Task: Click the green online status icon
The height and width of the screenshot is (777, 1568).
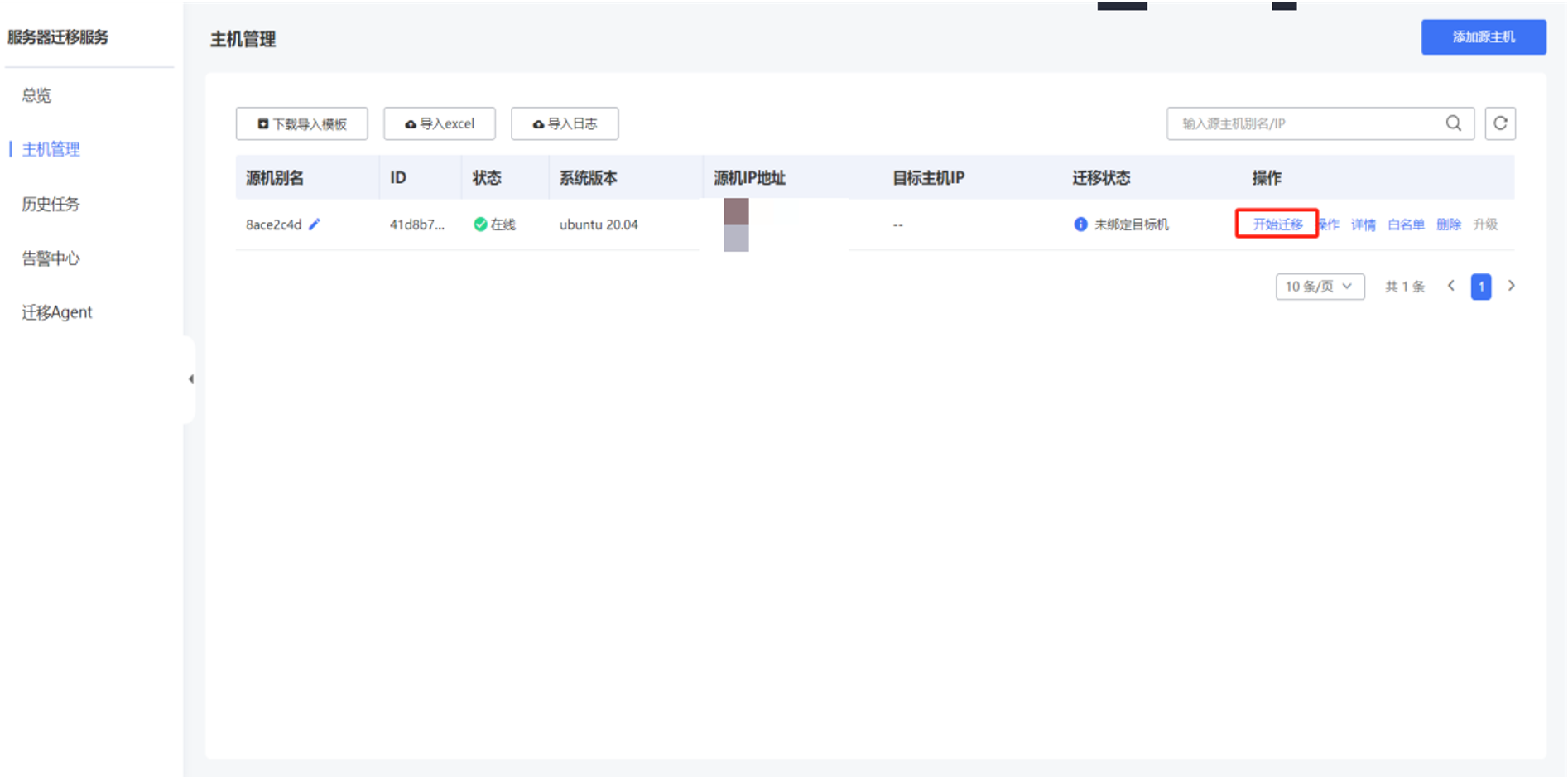Action: (x=480, y=224)
